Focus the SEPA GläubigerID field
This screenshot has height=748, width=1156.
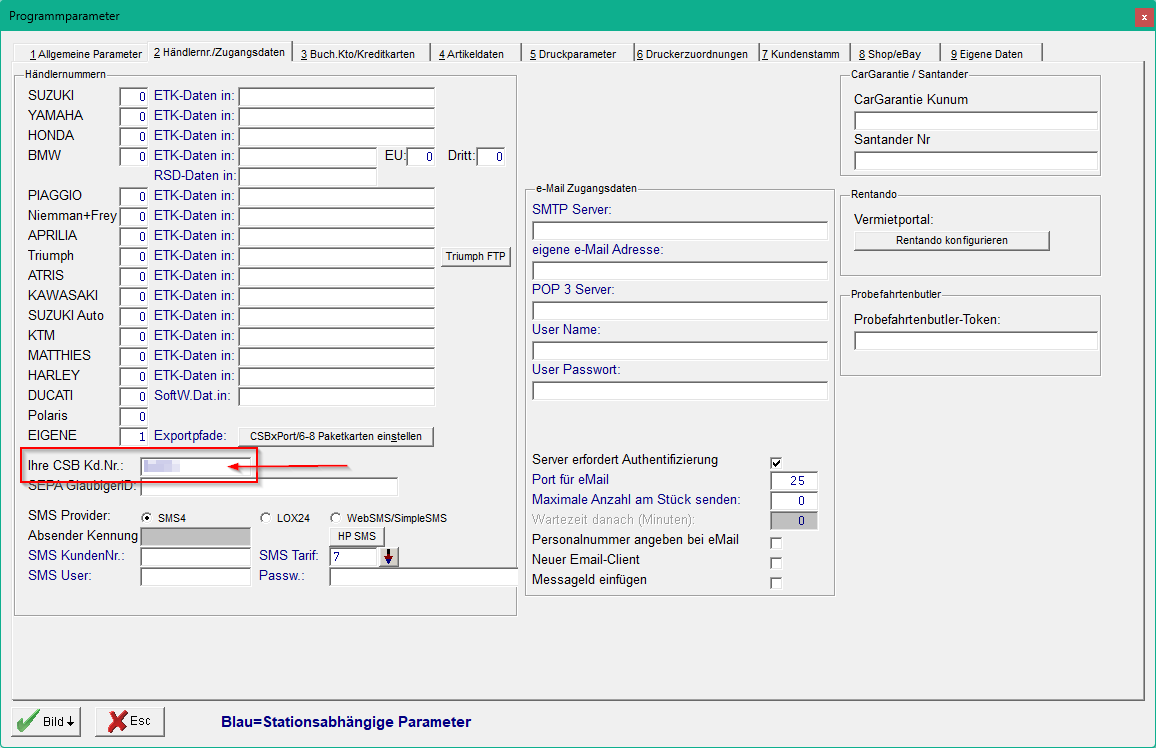269,486
